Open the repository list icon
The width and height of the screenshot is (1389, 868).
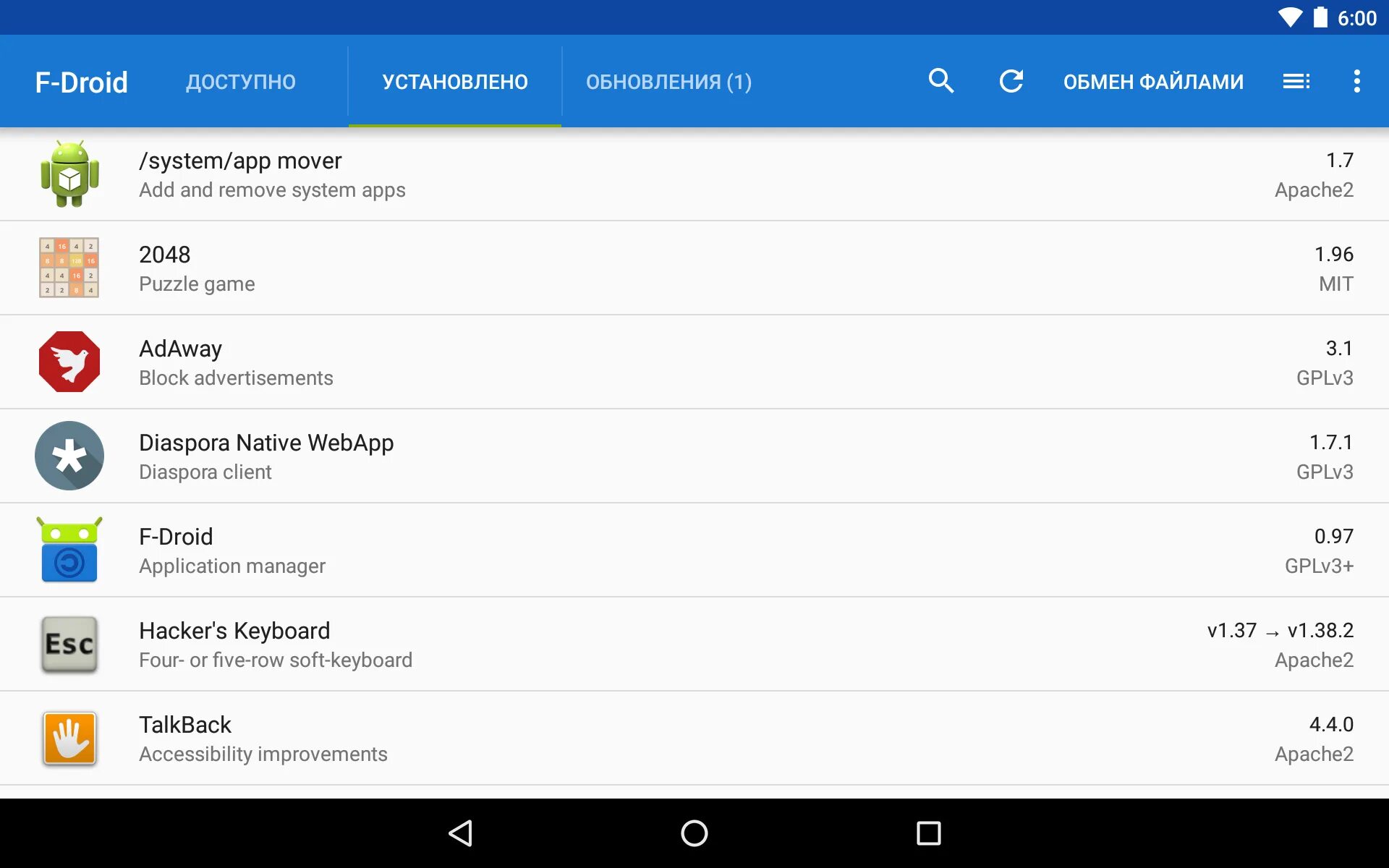(x=1296, y=81)
